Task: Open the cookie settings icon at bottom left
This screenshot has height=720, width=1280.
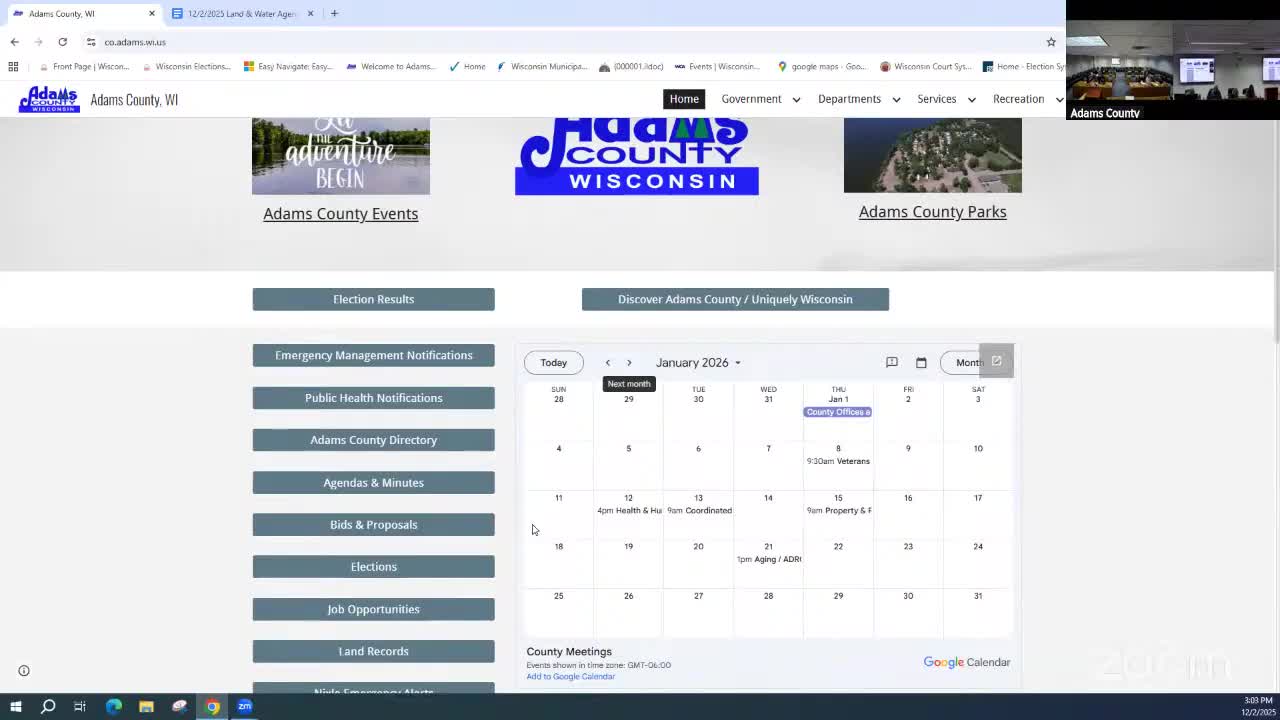Action: pos(24,671)
